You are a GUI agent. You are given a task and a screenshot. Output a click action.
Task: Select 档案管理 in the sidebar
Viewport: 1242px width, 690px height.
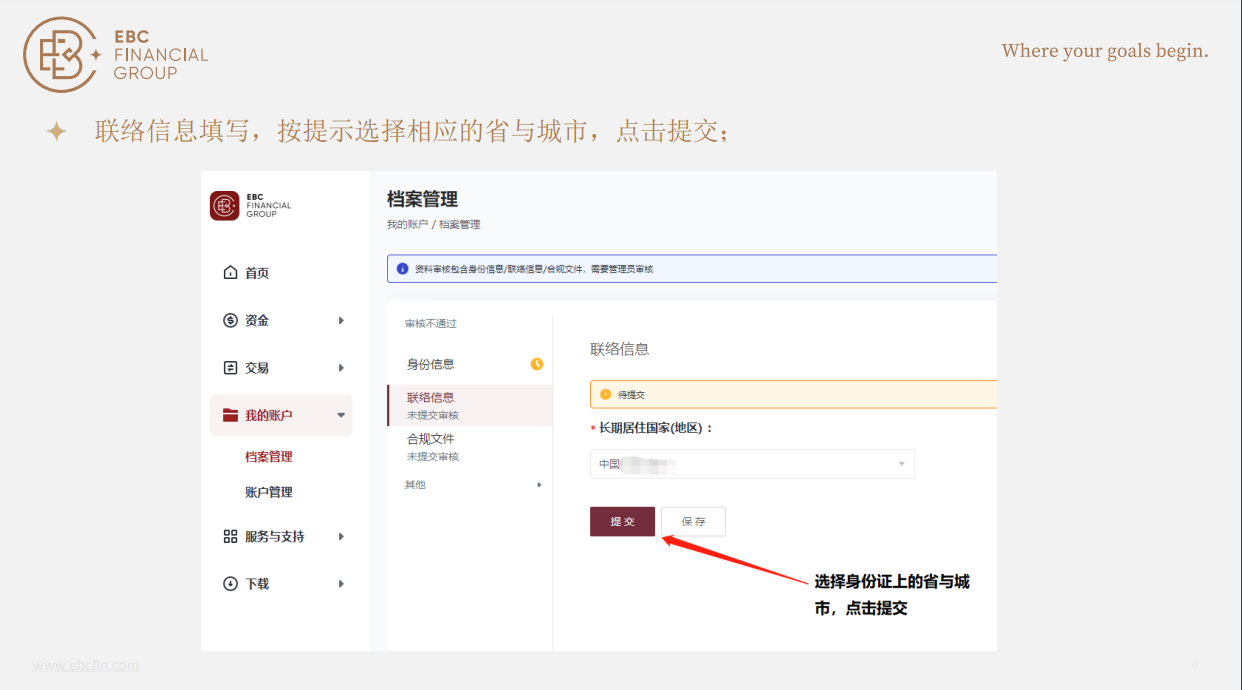tap(269, 457)
